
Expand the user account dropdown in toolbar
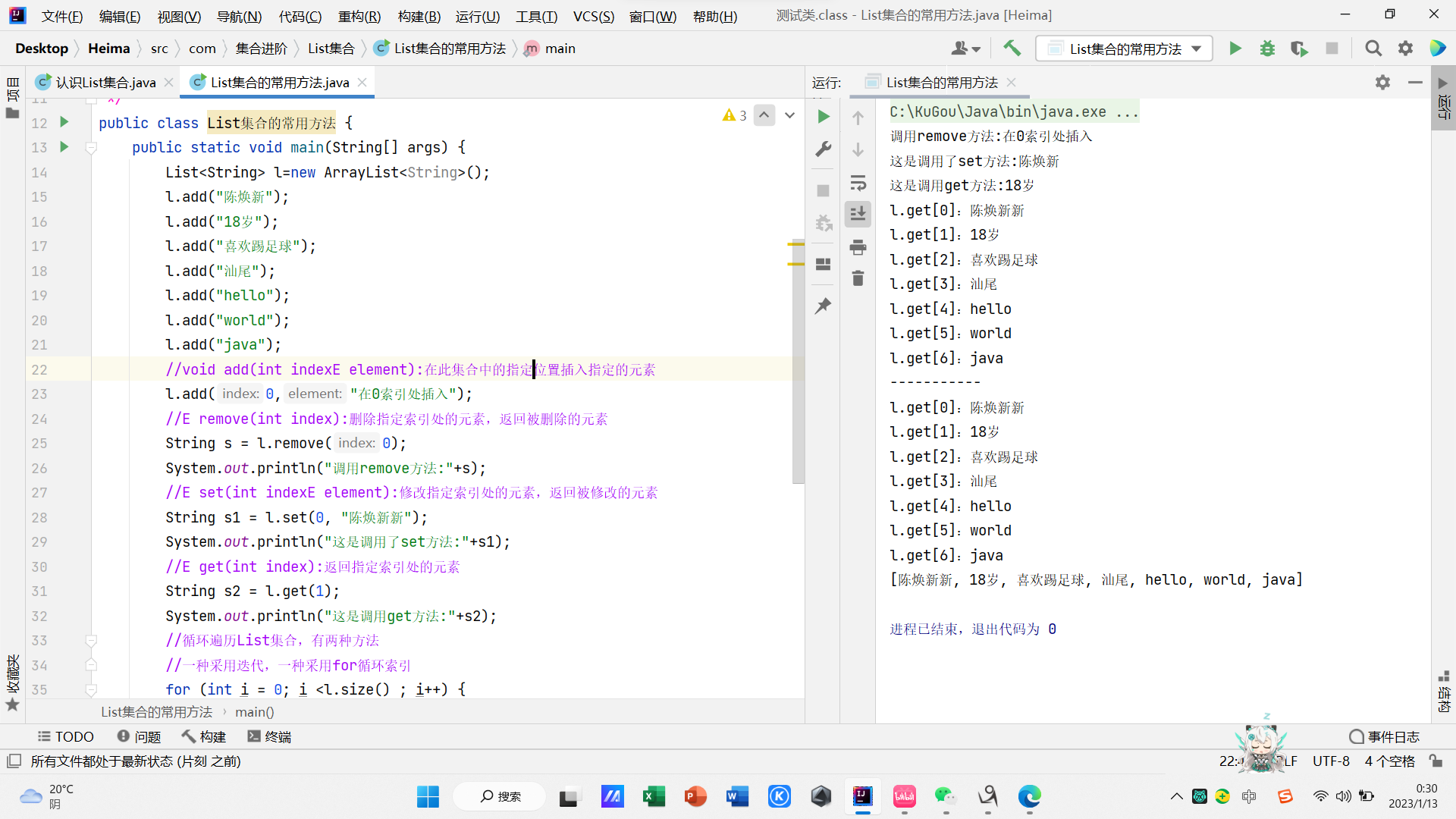tap(965, 49)
